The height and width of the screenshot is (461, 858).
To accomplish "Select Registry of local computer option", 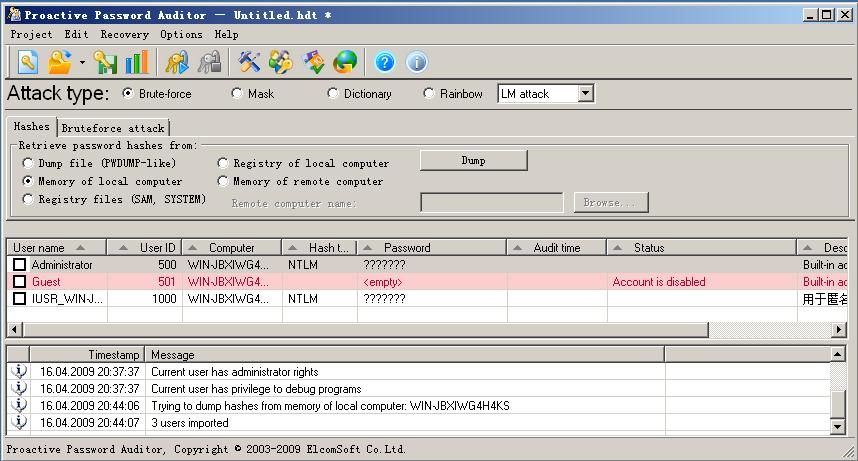I will click(x=303, y=163).
